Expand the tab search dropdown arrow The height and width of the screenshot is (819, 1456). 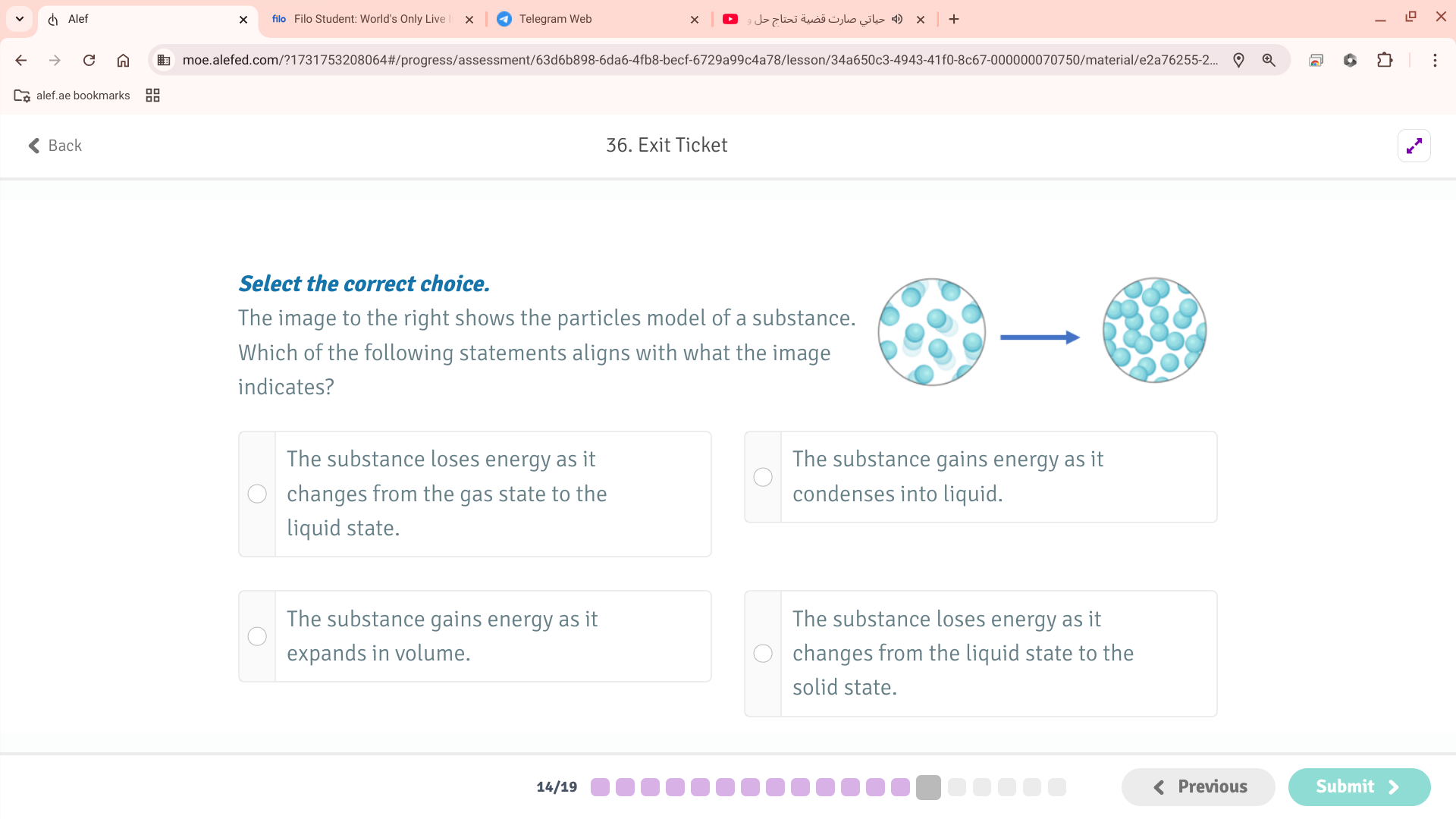click(x=20, y=19)
